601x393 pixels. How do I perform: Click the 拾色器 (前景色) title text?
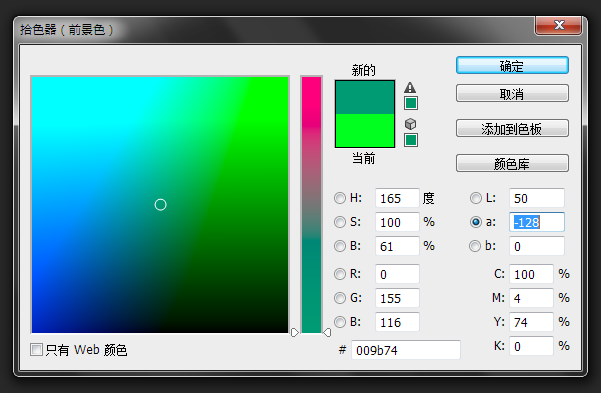coord(67,30)
